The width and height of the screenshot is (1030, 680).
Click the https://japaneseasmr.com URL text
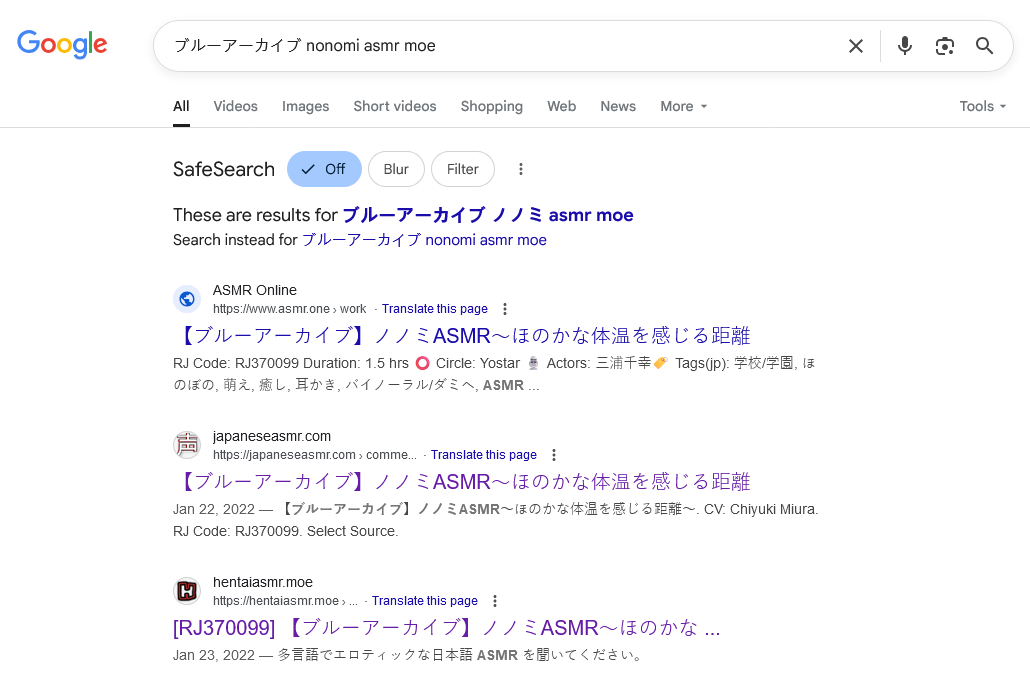(315, 455)
